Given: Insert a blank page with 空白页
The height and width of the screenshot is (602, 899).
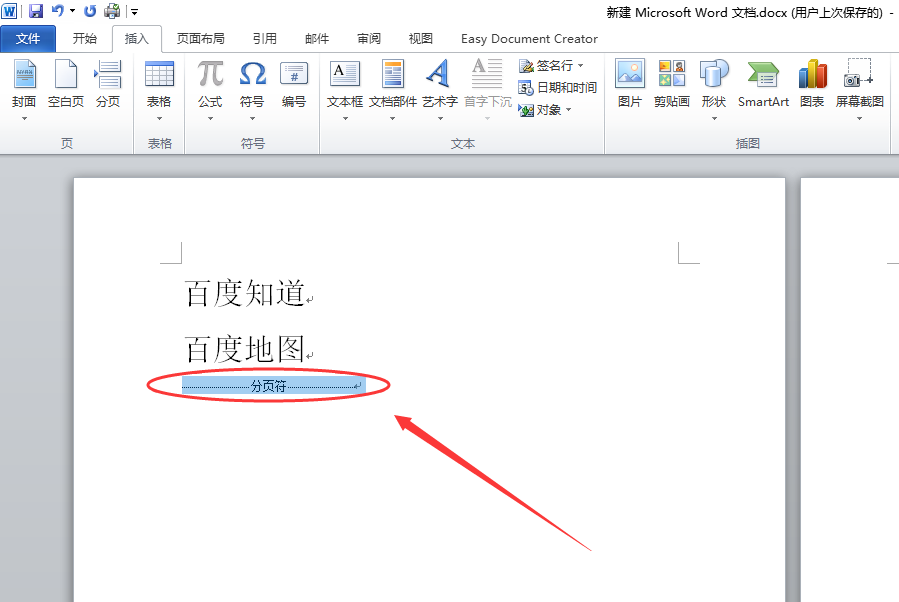Looking at the screenshot, I should pos(66,83).
